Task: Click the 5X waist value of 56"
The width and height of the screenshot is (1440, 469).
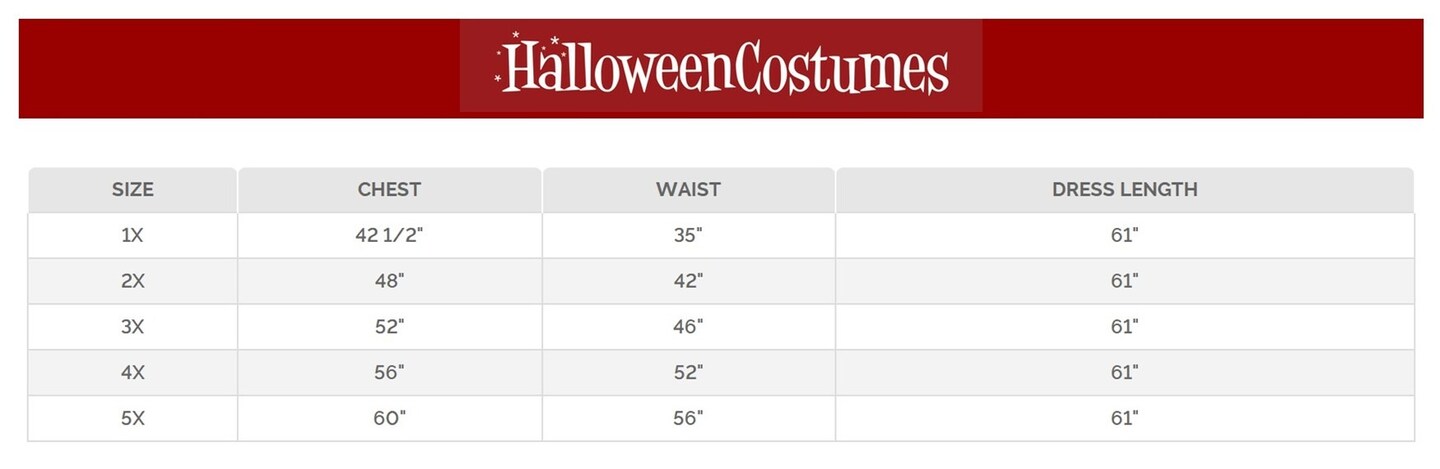Action: click(688, 418)
